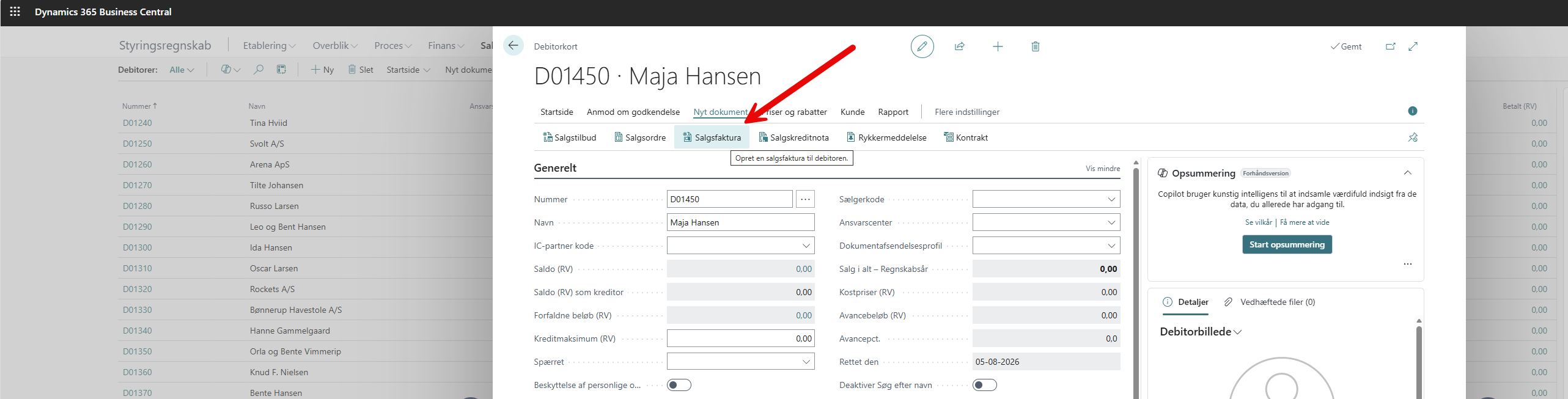The height and width of the screenshot is (399, 1568).
Task: Open the Alle filter dropdown for Debitorer
Action: [182, 70]
